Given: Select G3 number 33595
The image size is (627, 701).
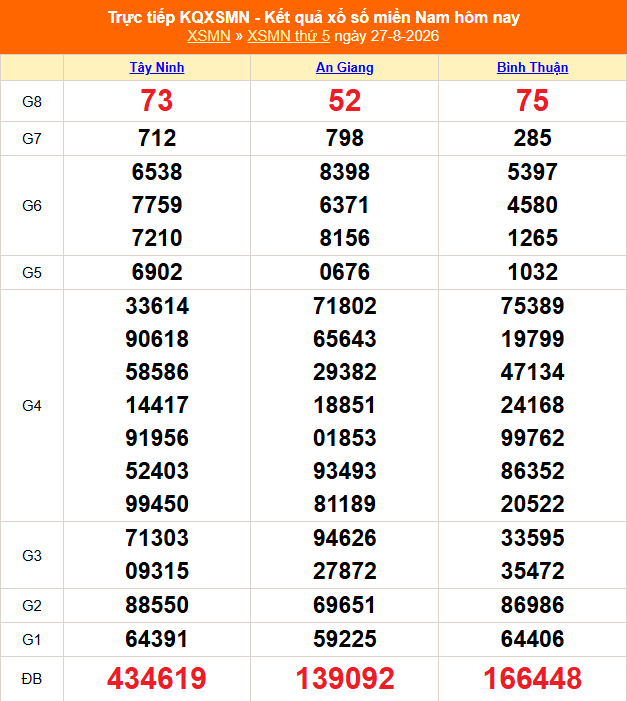Looking at the screenshot, I should pos(532,538).
